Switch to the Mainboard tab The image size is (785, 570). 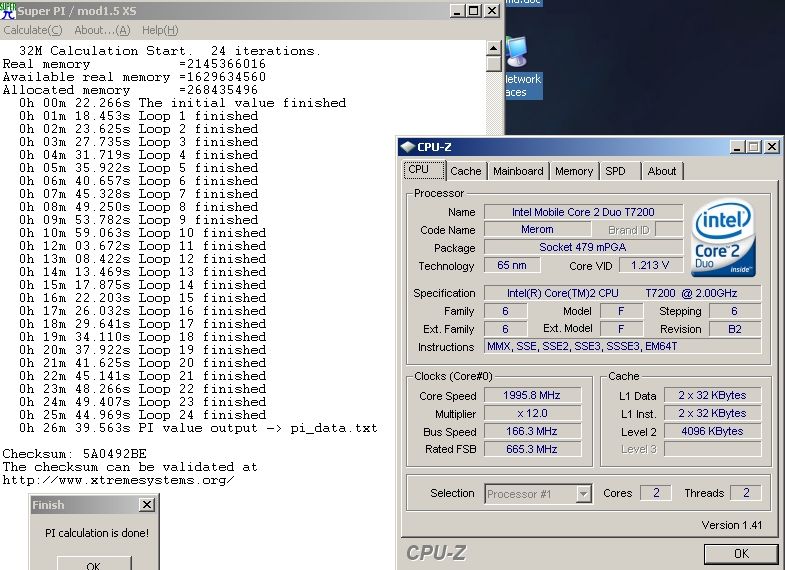tap(518, 171)
